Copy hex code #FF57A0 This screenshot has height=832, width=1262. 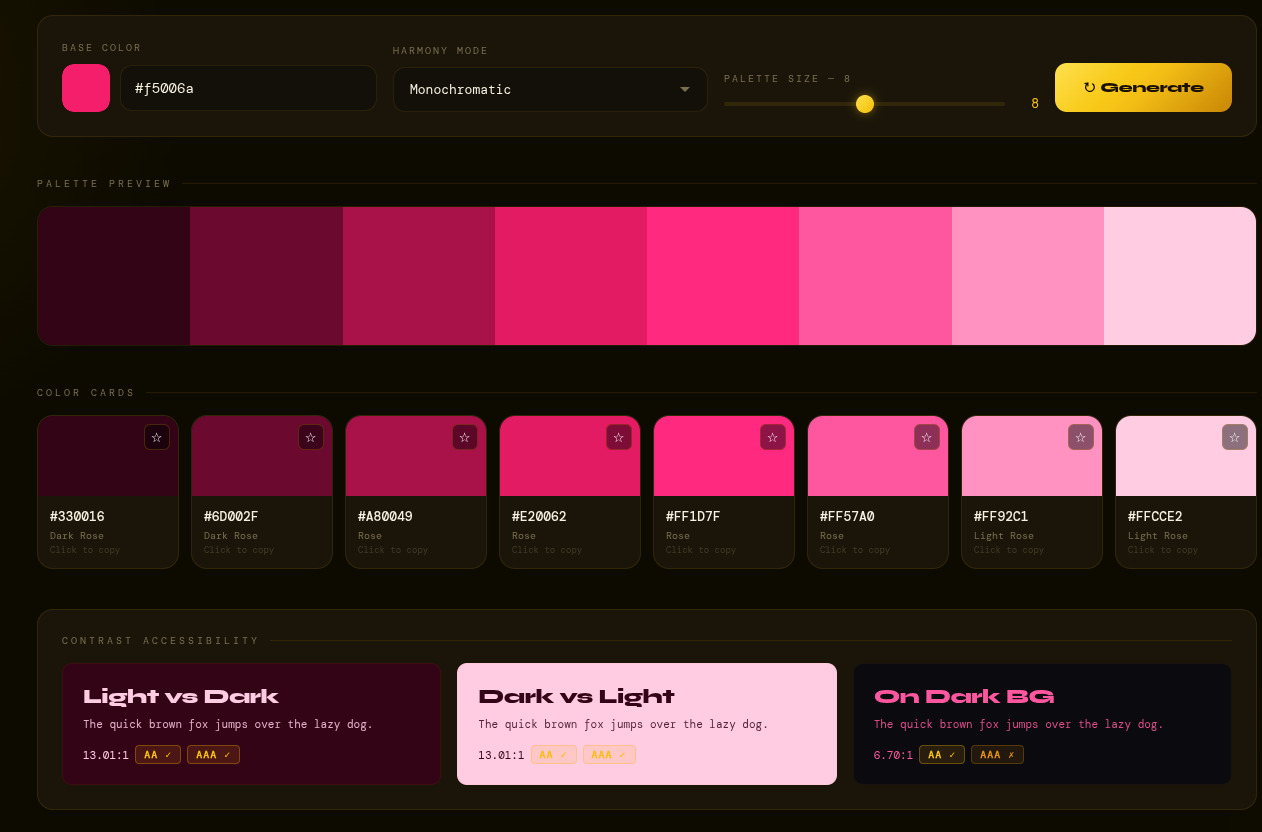tap(847, 517)
